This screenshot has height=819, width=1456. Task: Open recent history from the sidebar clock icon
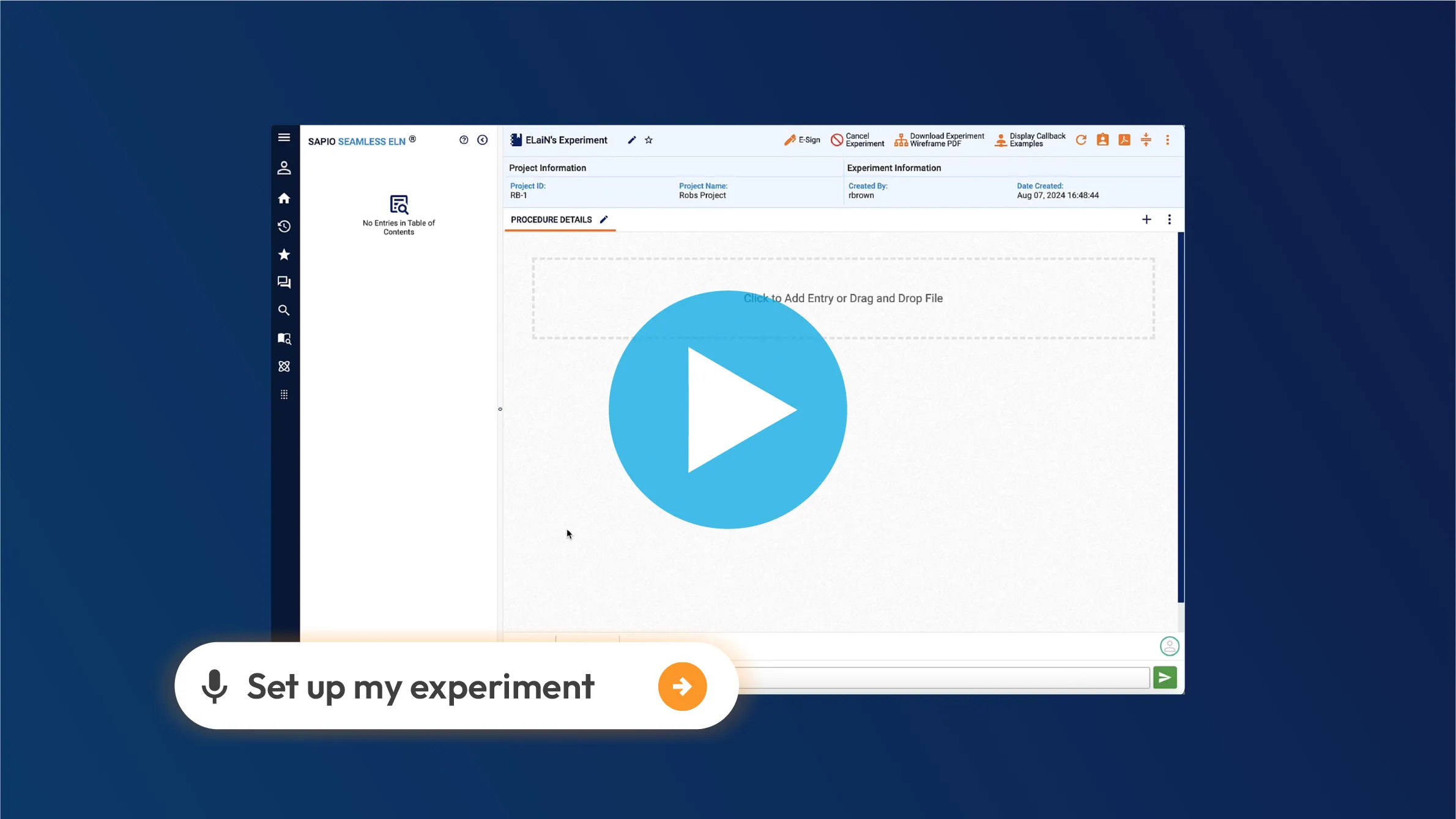point(284,226)
